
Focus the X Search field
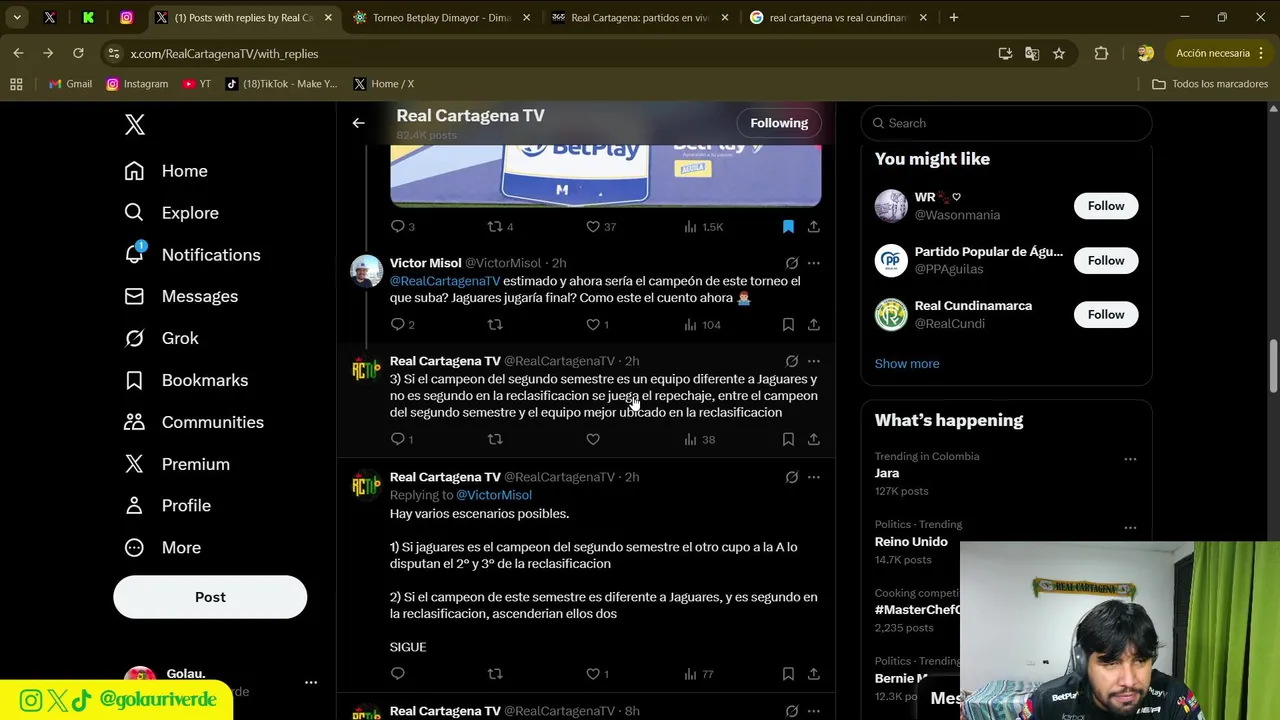(1006, 123)
